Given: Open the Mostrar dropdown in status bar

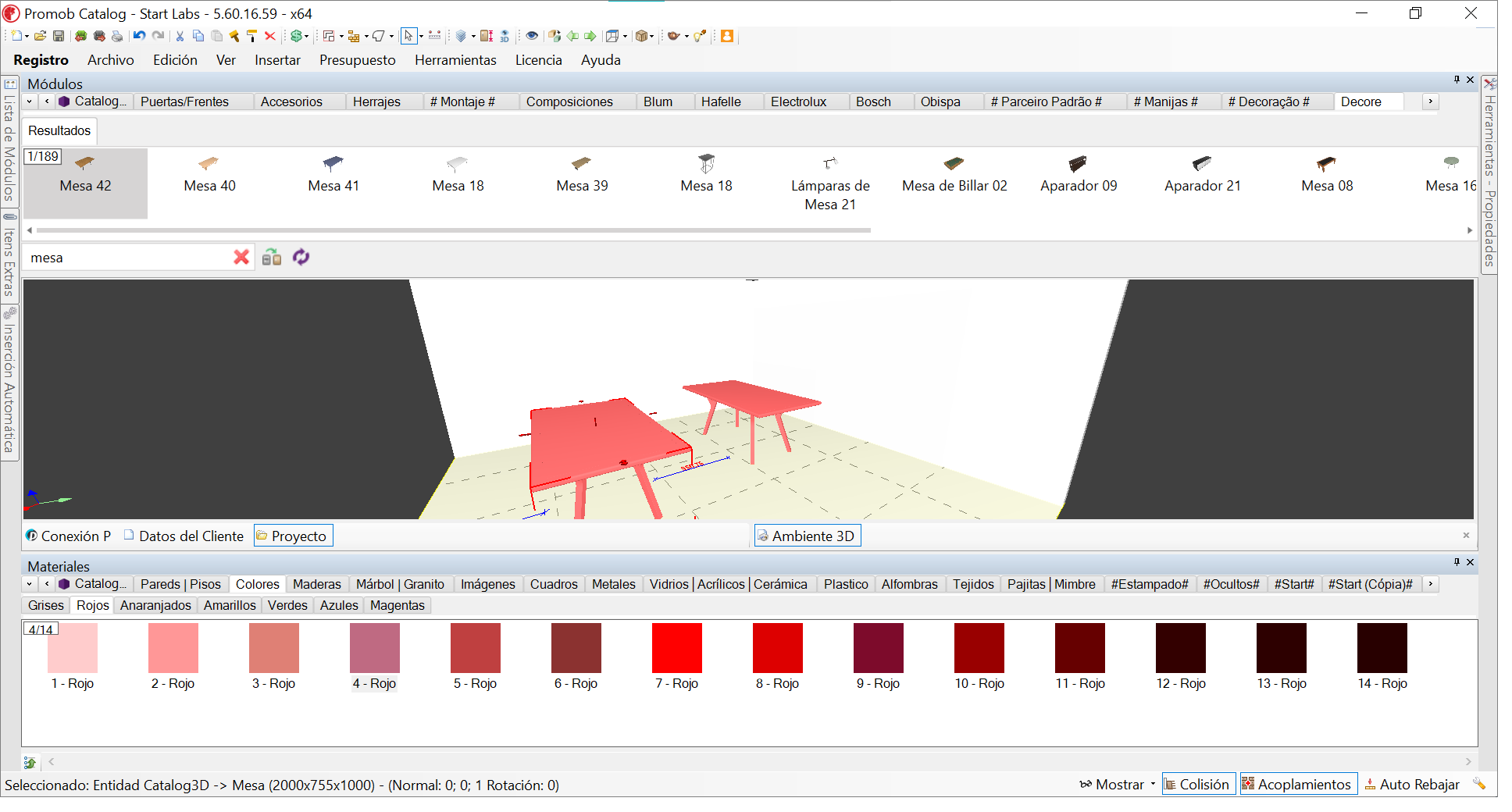Looking at the screenshot, I should 1118,785.
